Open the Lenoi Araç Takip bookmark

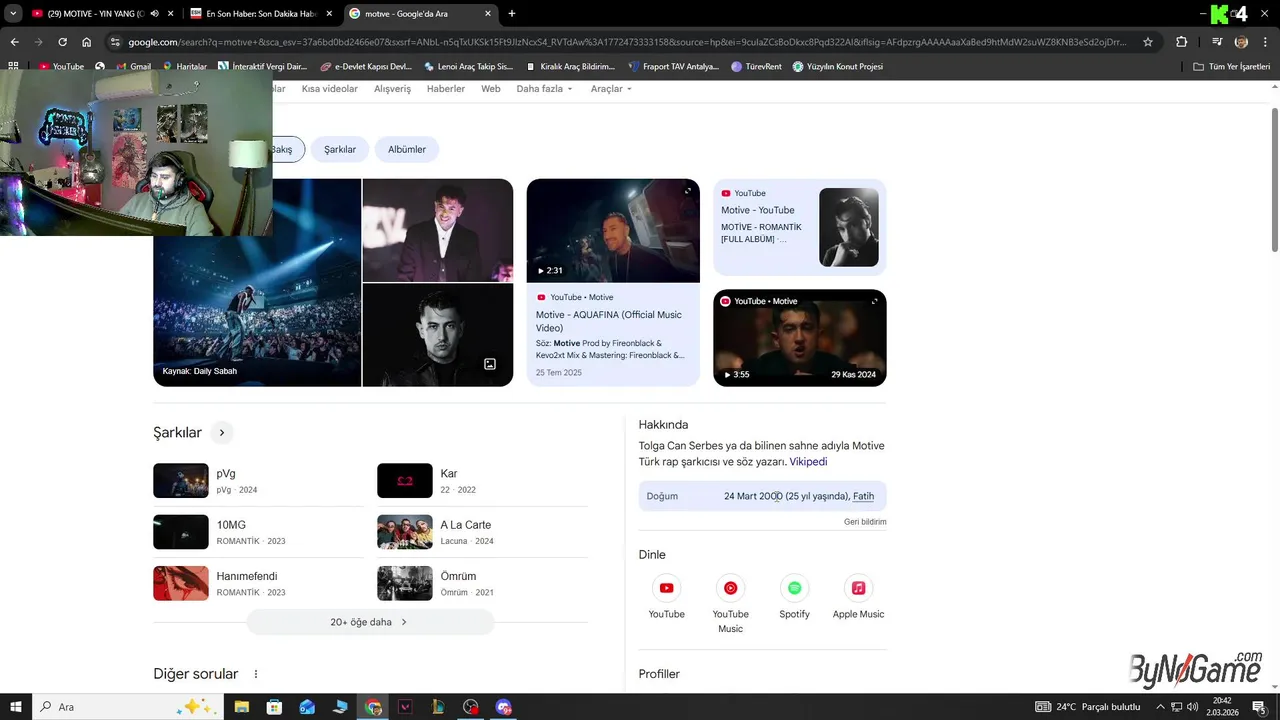click(468, 66)
